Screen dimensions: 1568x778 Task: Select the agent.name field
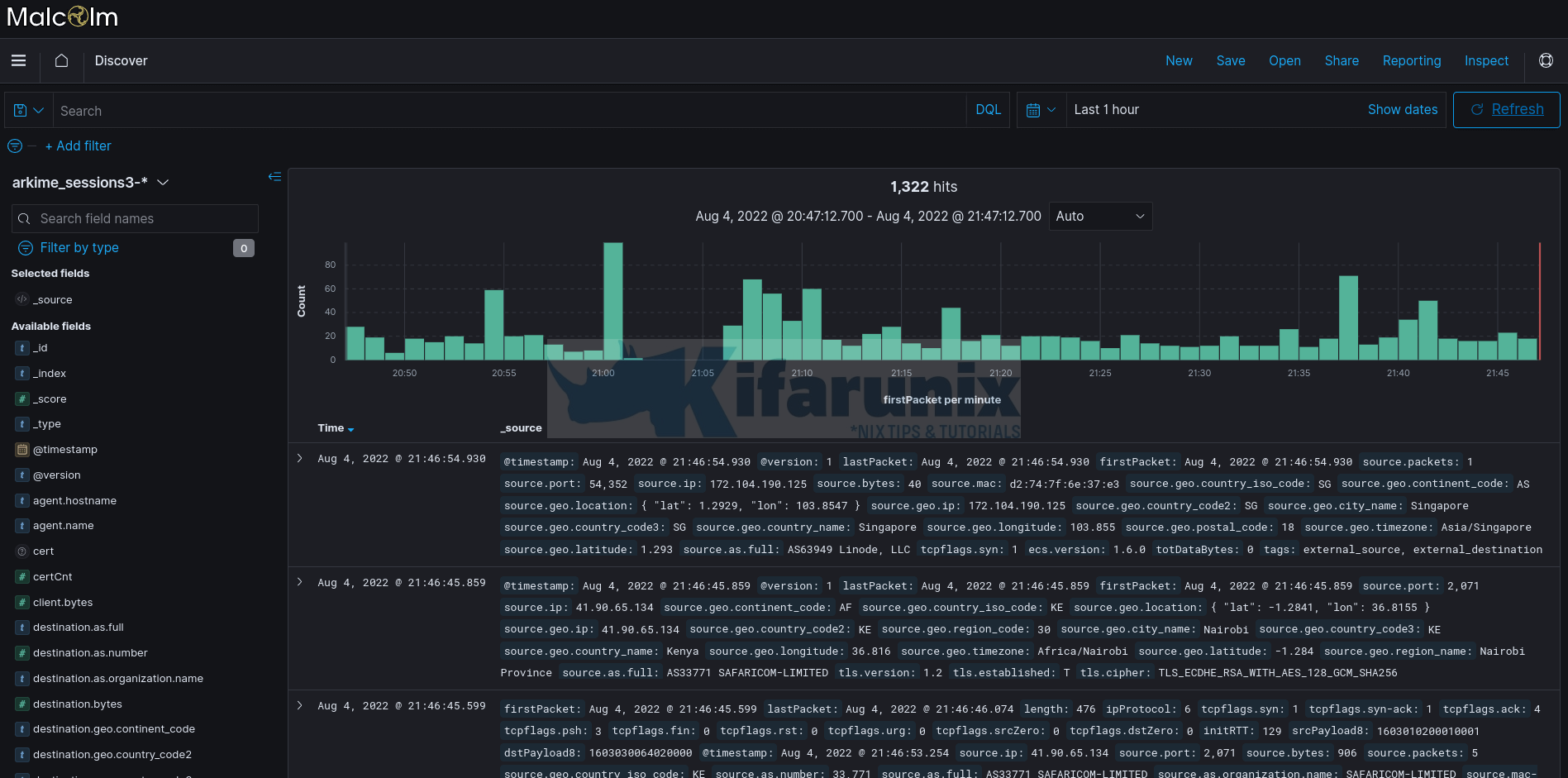click(64, 526)
